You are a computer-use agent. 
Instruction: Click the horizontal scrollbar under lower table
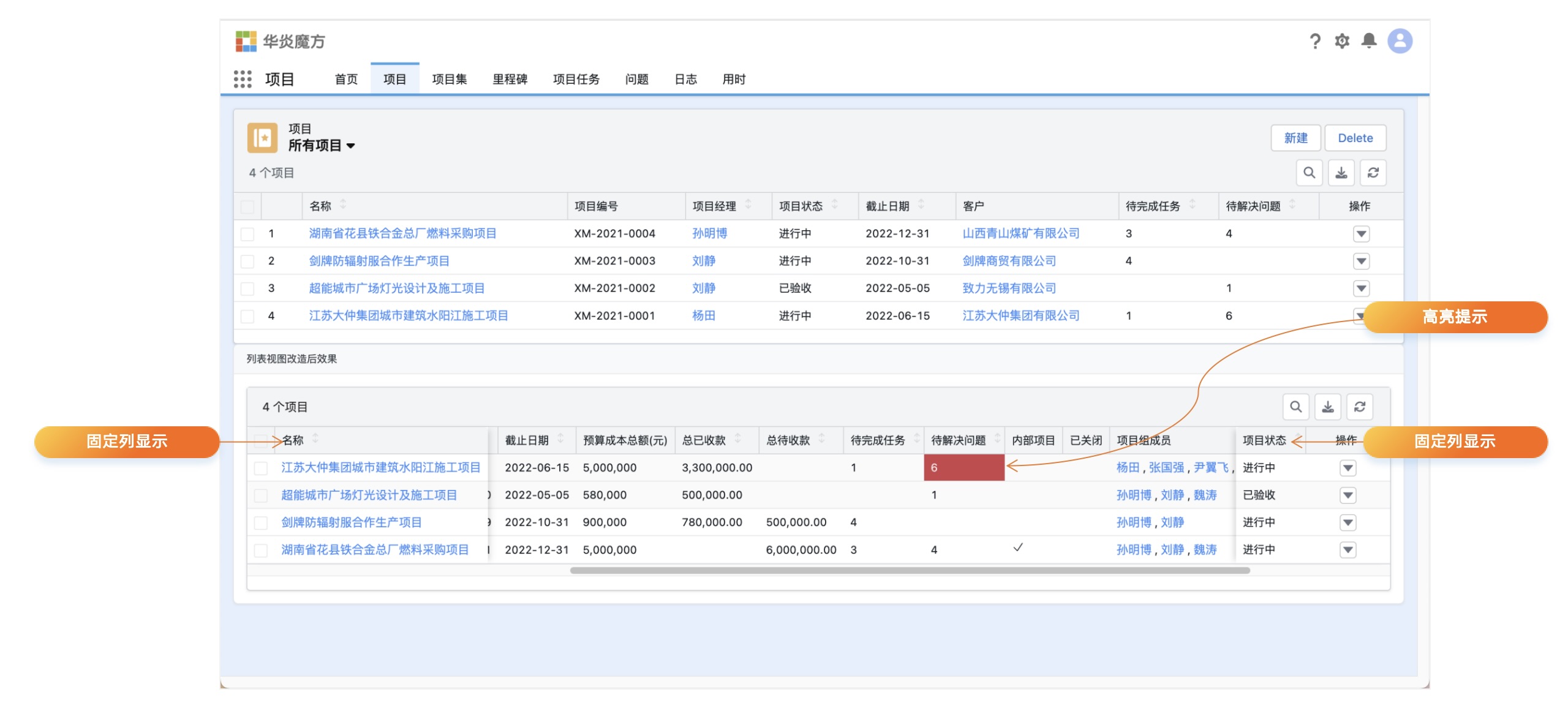(910, 570)
